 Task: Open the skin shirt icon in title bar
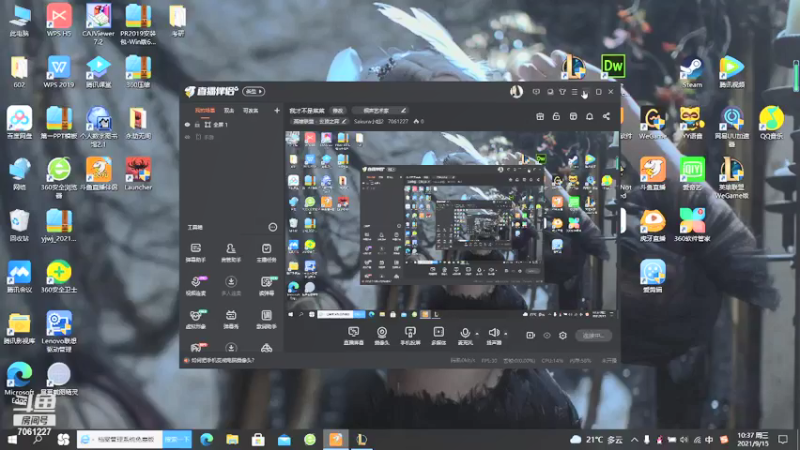[562, 92]
